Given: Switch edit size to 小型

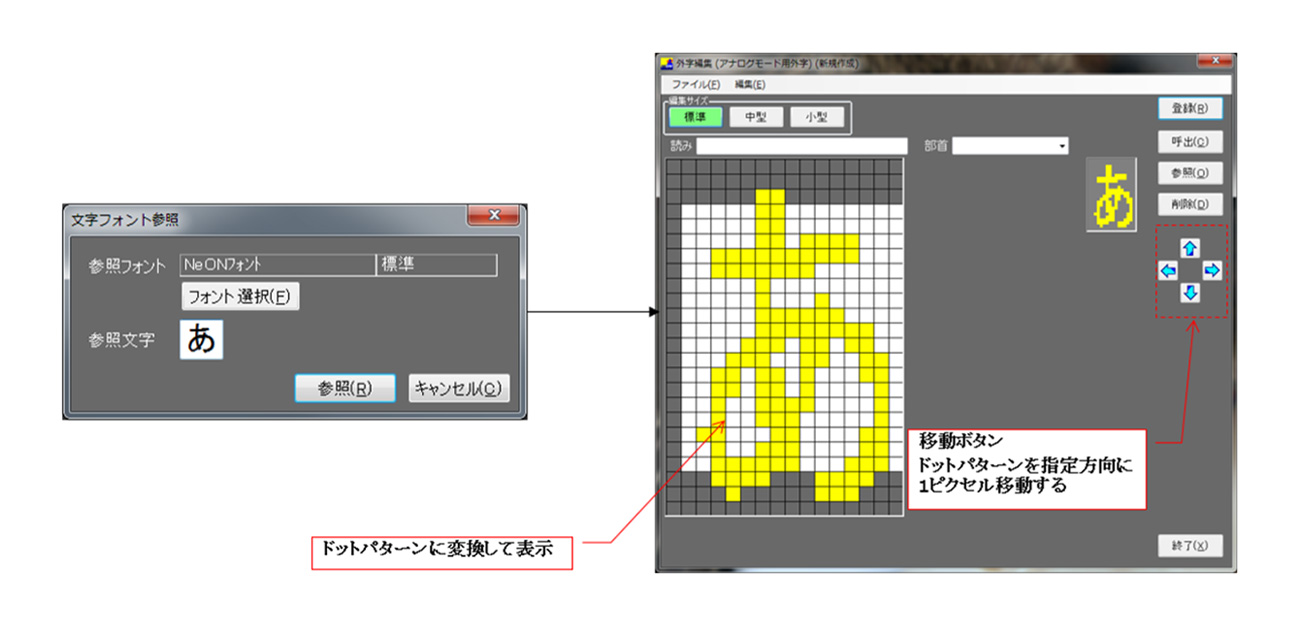Looking at the screenshot, I should [815, 117].
